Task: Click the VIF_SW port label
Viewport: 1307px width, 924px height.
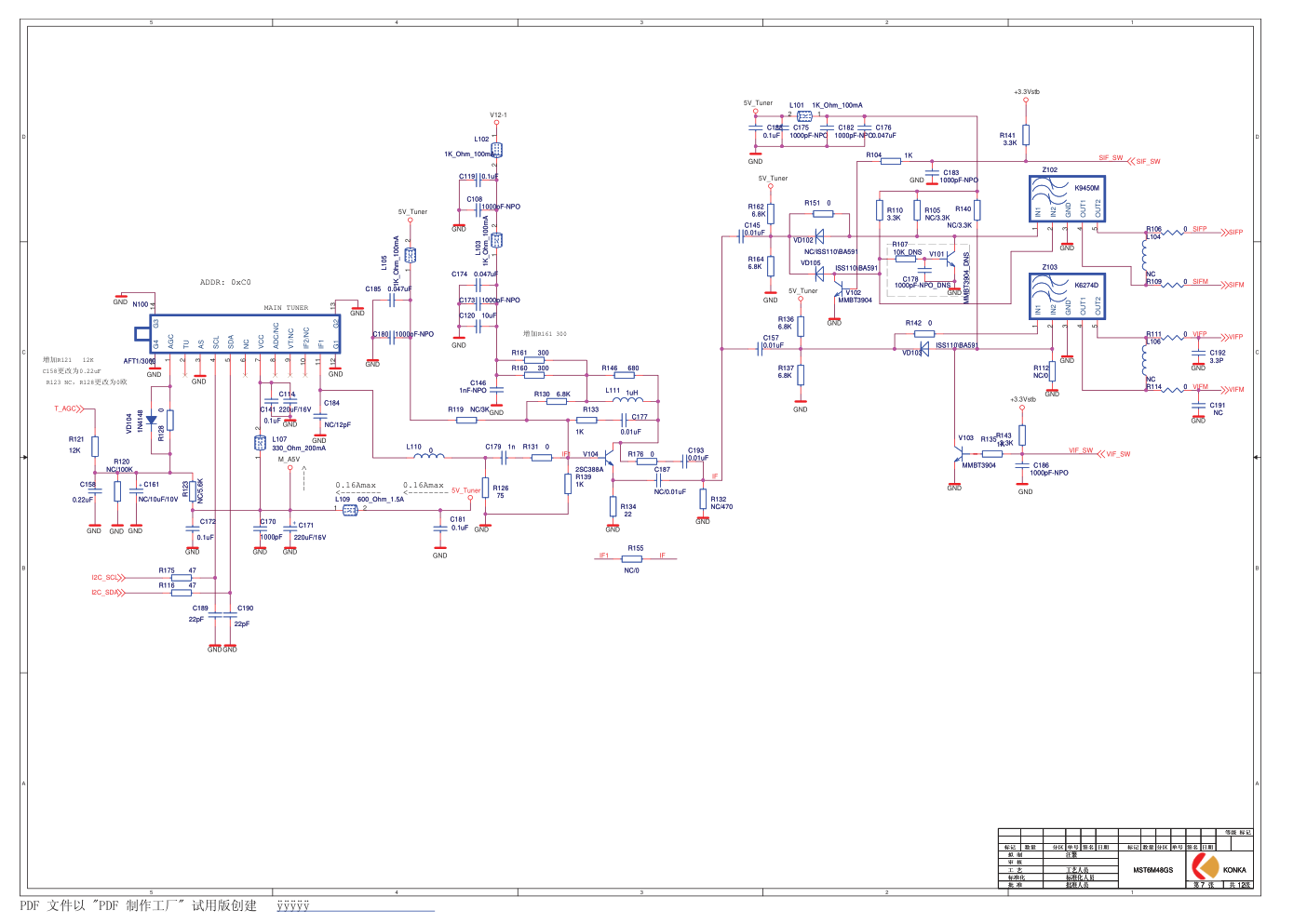Action: coord(1118,454)
